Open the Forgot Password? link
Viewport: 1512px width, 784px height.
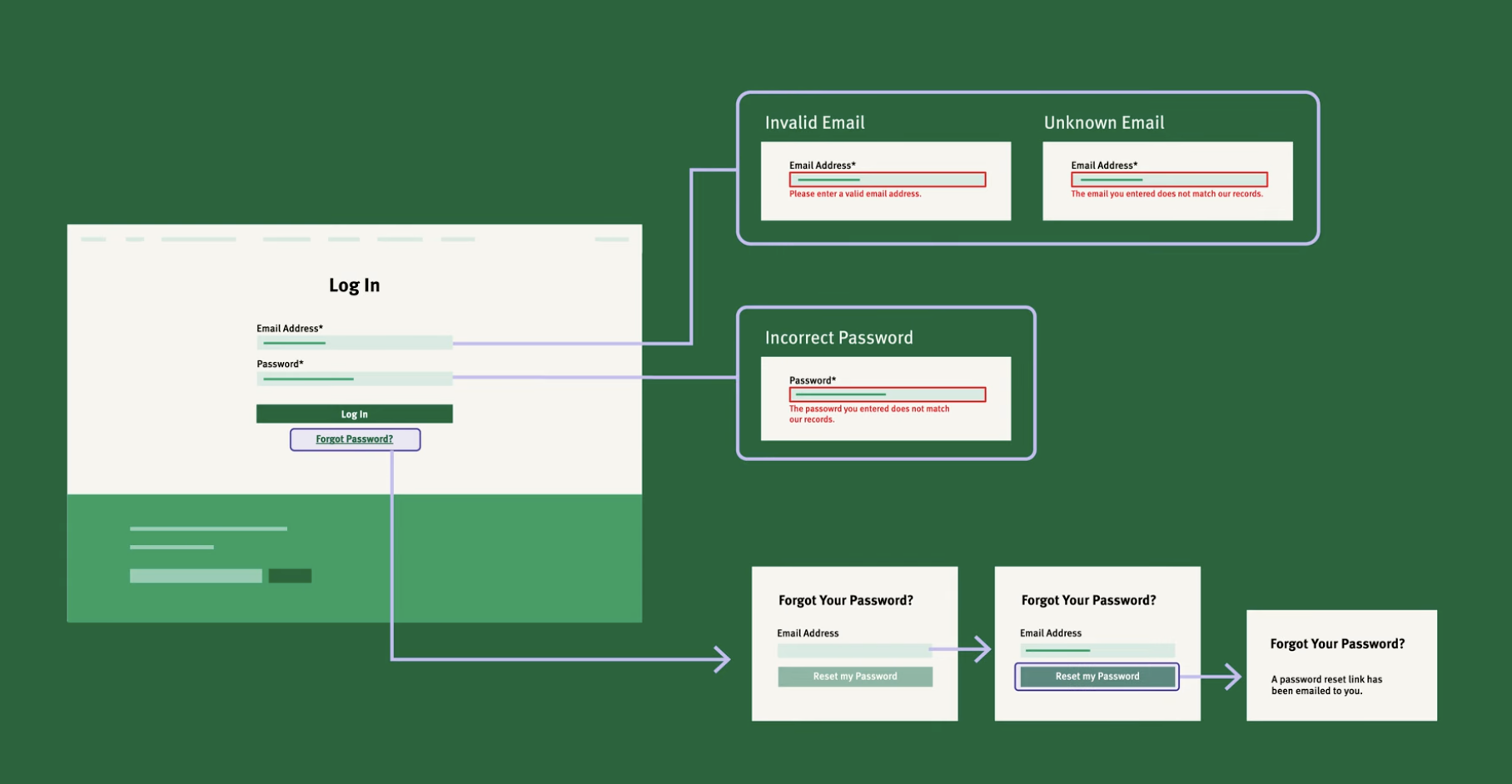pyautogui.click(x=355, y=439)
